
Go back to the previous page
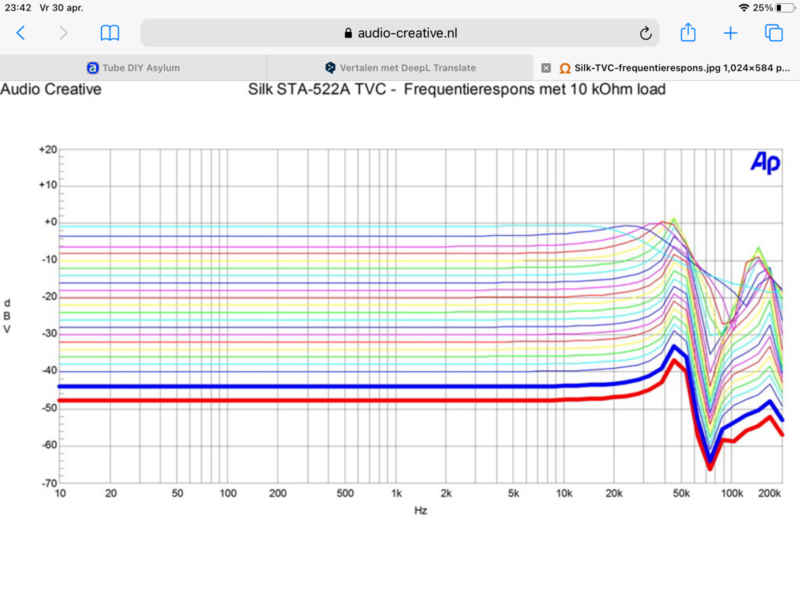coord(20,33)
